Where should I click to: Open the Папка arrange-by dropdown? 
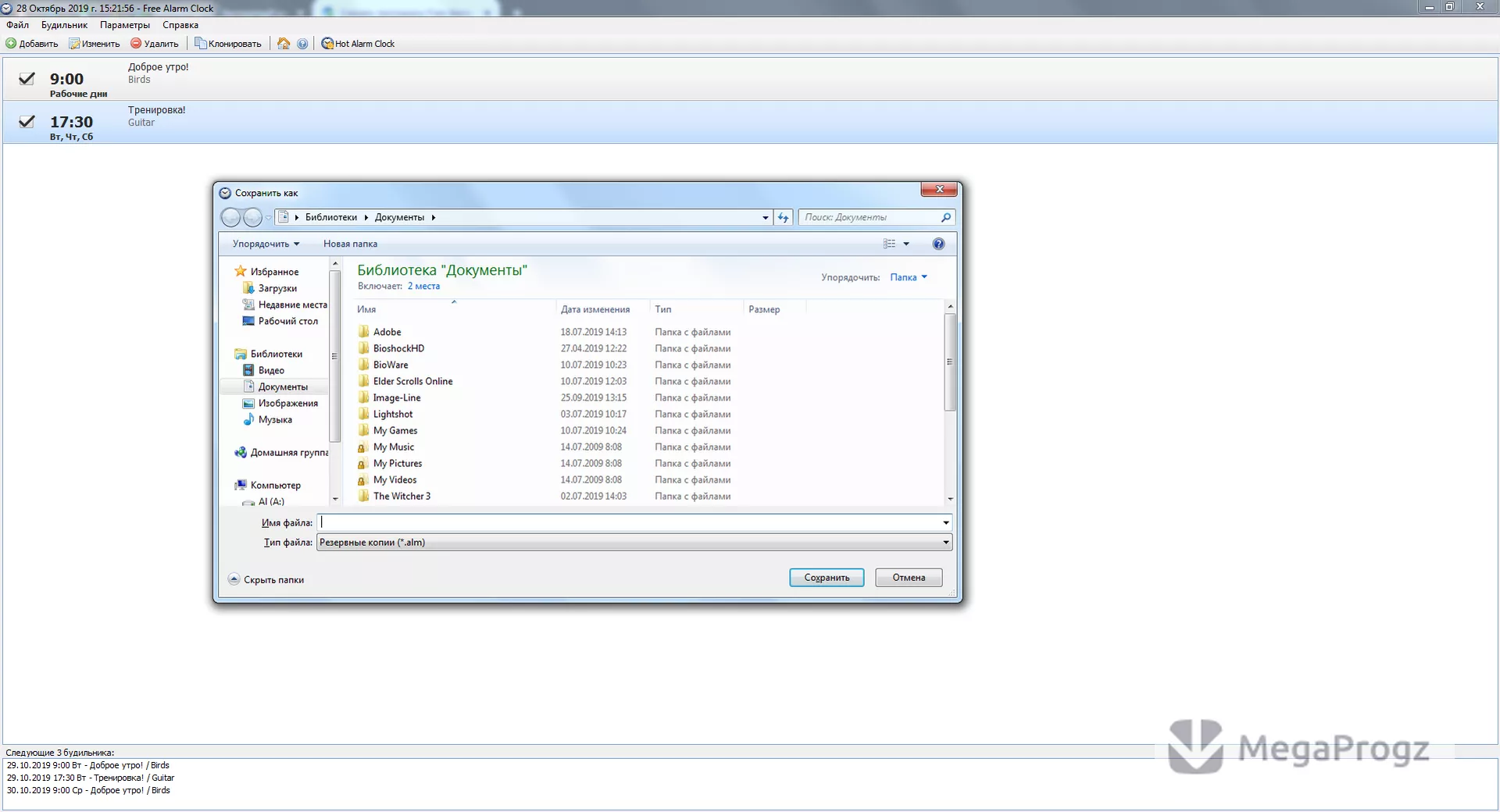tap(909, 277)
